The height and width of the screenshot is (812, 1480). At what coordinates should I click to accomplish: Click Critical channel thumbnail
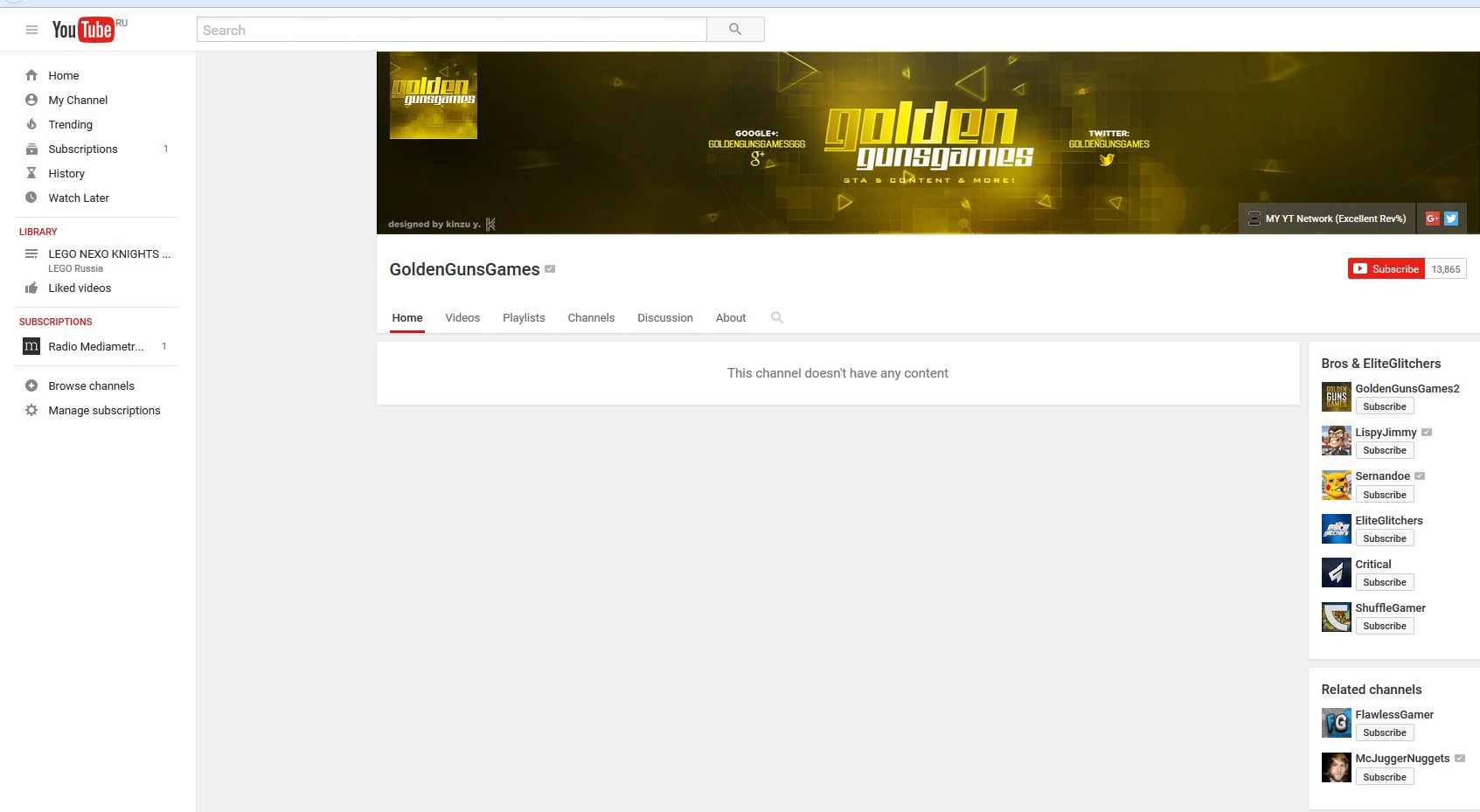point(1337,573)
